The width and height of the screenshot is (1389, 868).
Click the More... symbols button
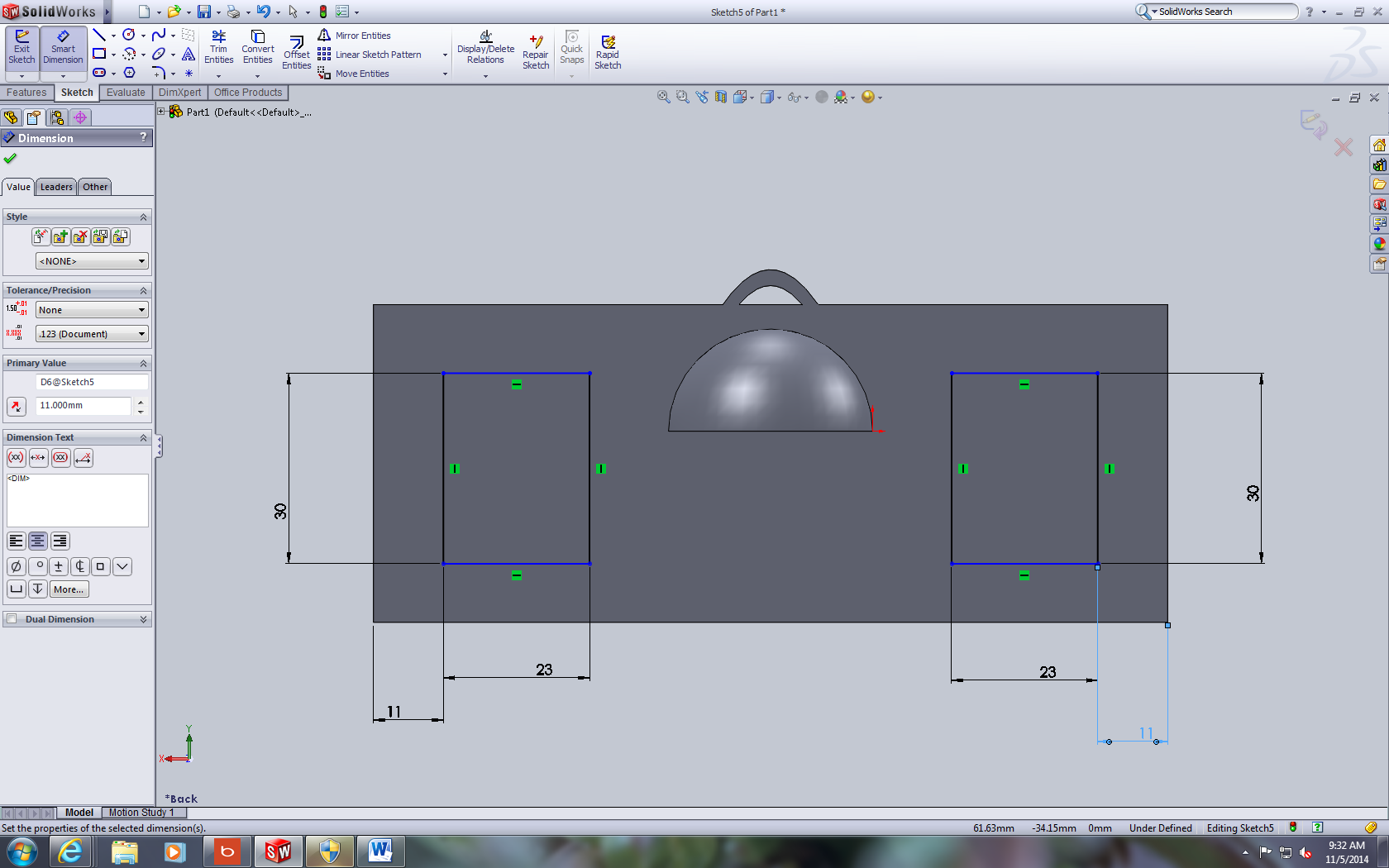click(x=69, y=589)
